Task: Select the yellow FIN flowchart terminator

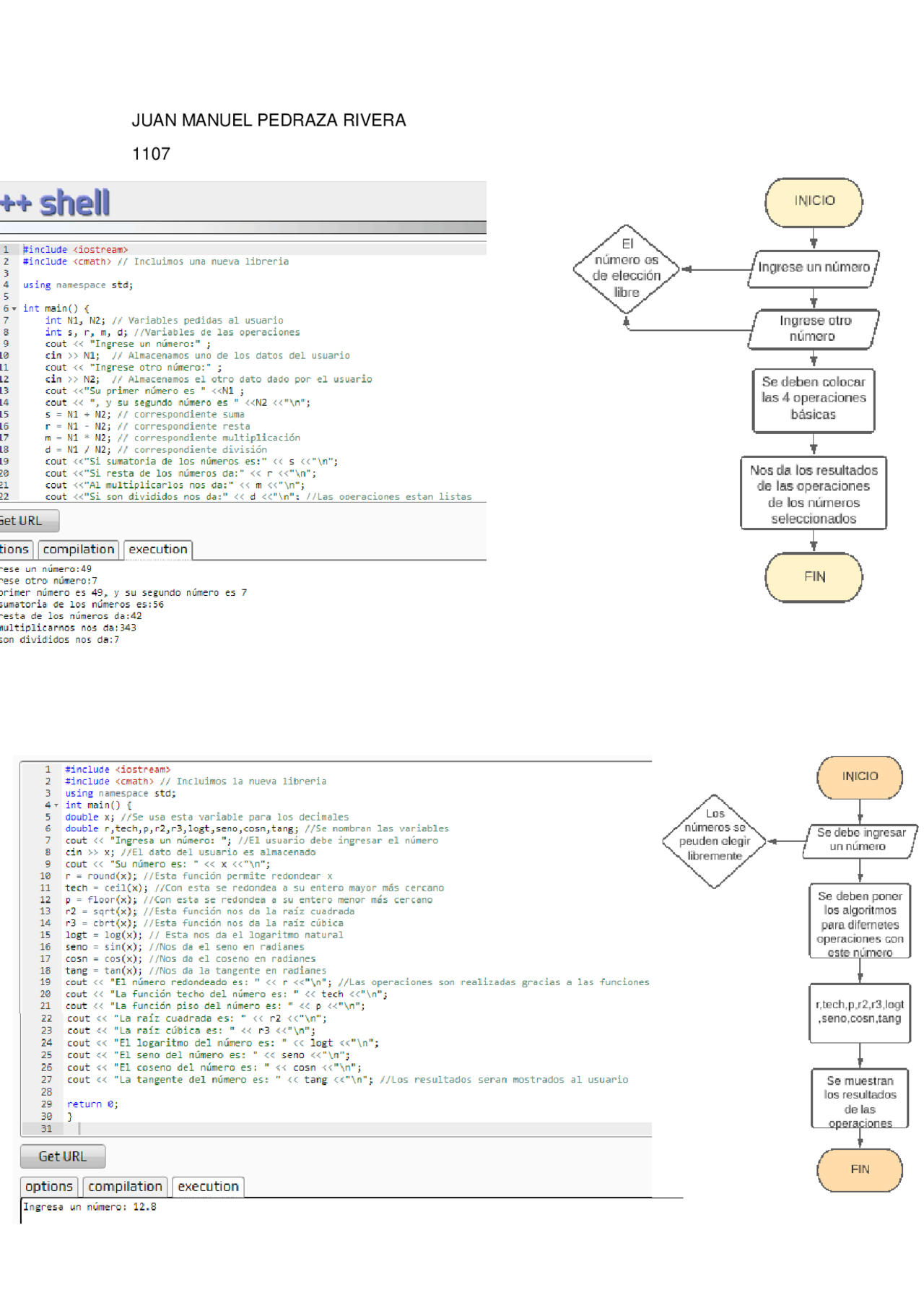Action: pos(814,576)
